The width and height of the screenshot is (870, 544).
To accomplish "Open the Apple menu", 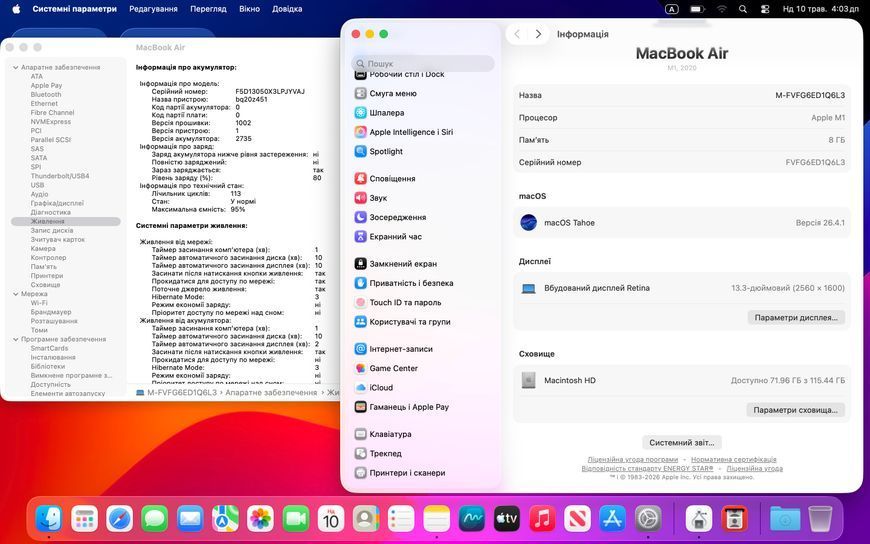I will pyautogui.click(x=16, y=9).
